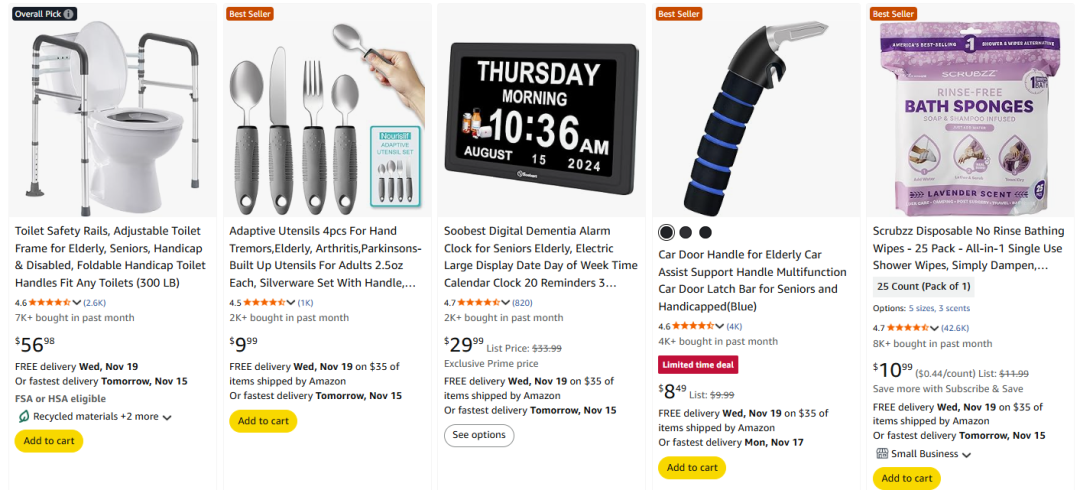The height and width of the screenshot is (490, 1080).
Task: Expand the Recycled materials +2 more details
Action: click(167, 417)
